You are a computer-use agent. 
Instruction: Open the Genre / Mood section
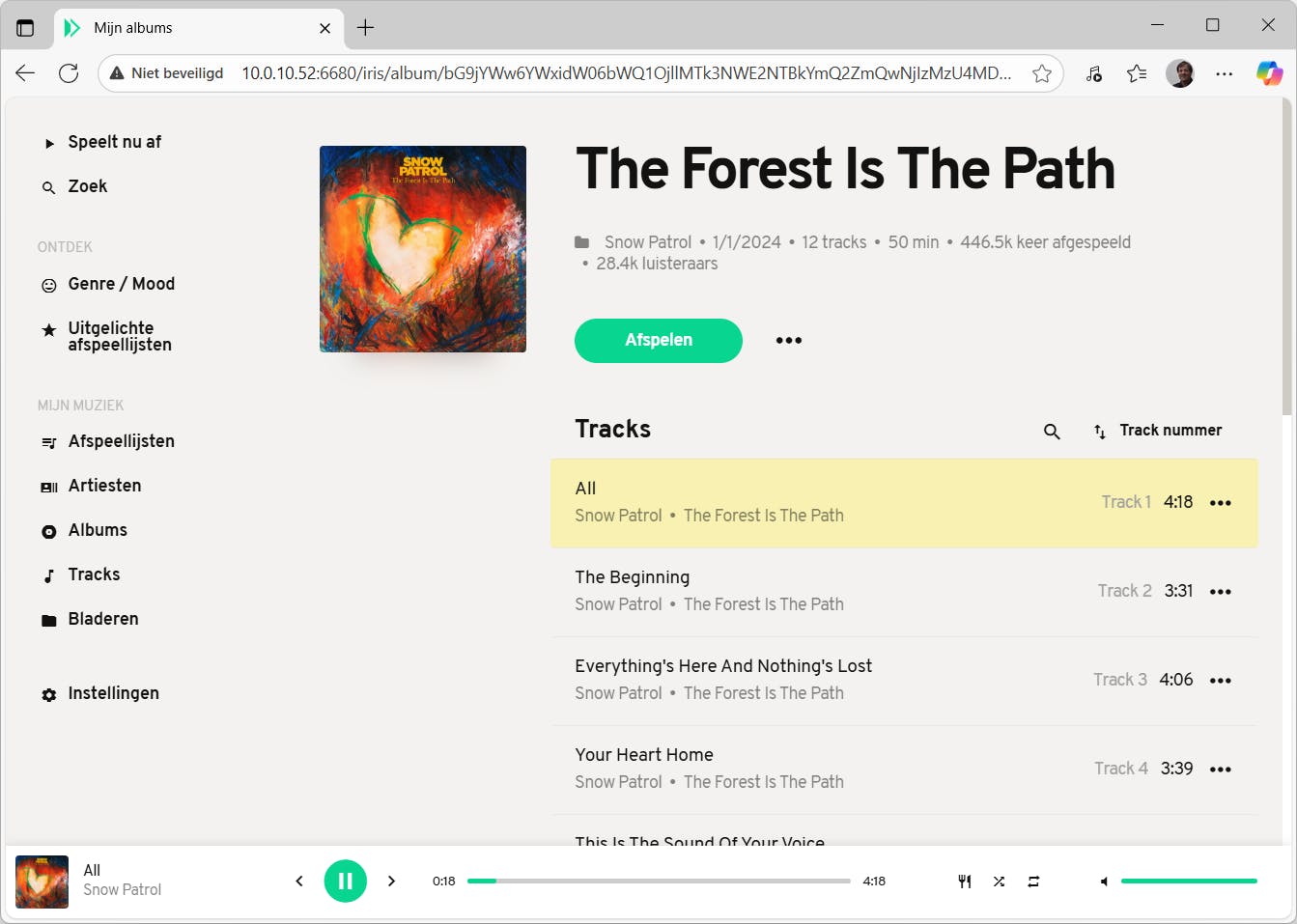point(121,284)
